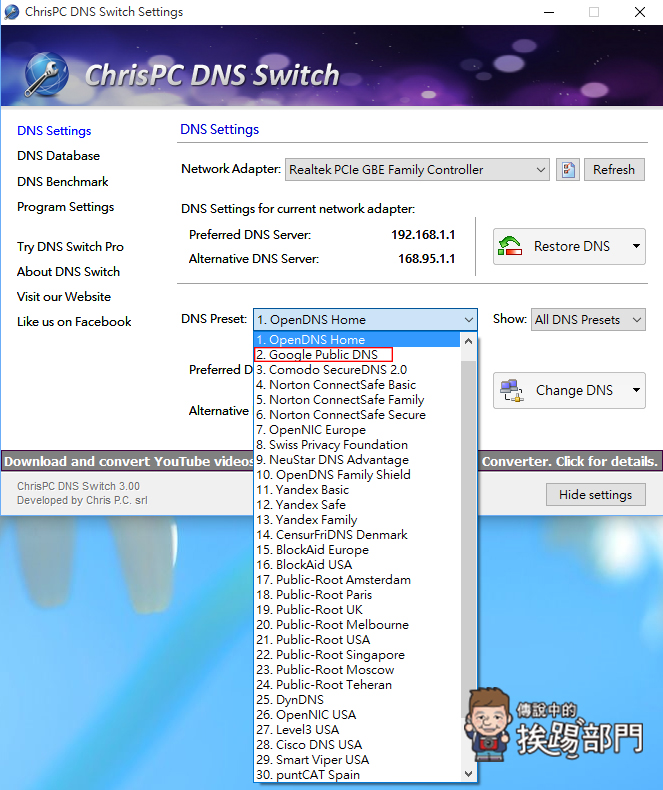Open DNS Database in sidebar
The image size is (663, 790).
pyautogui.click(x=58, y=156)
